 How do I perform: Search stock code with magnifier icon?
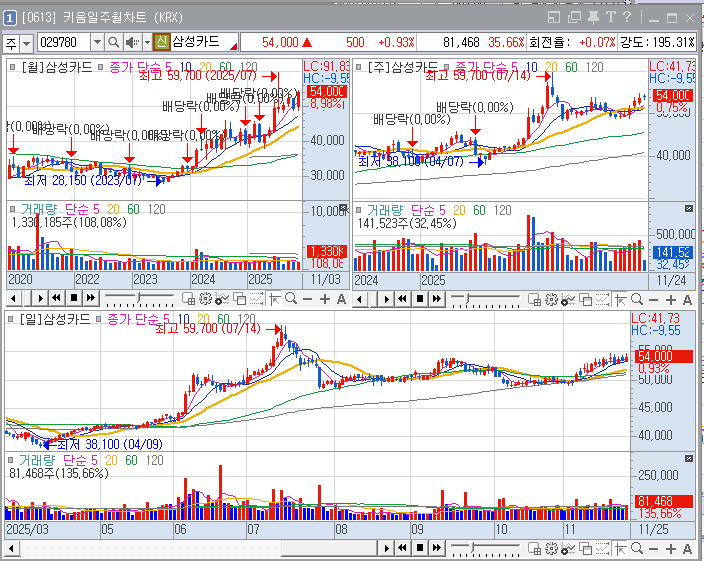(x=114, y=43)
